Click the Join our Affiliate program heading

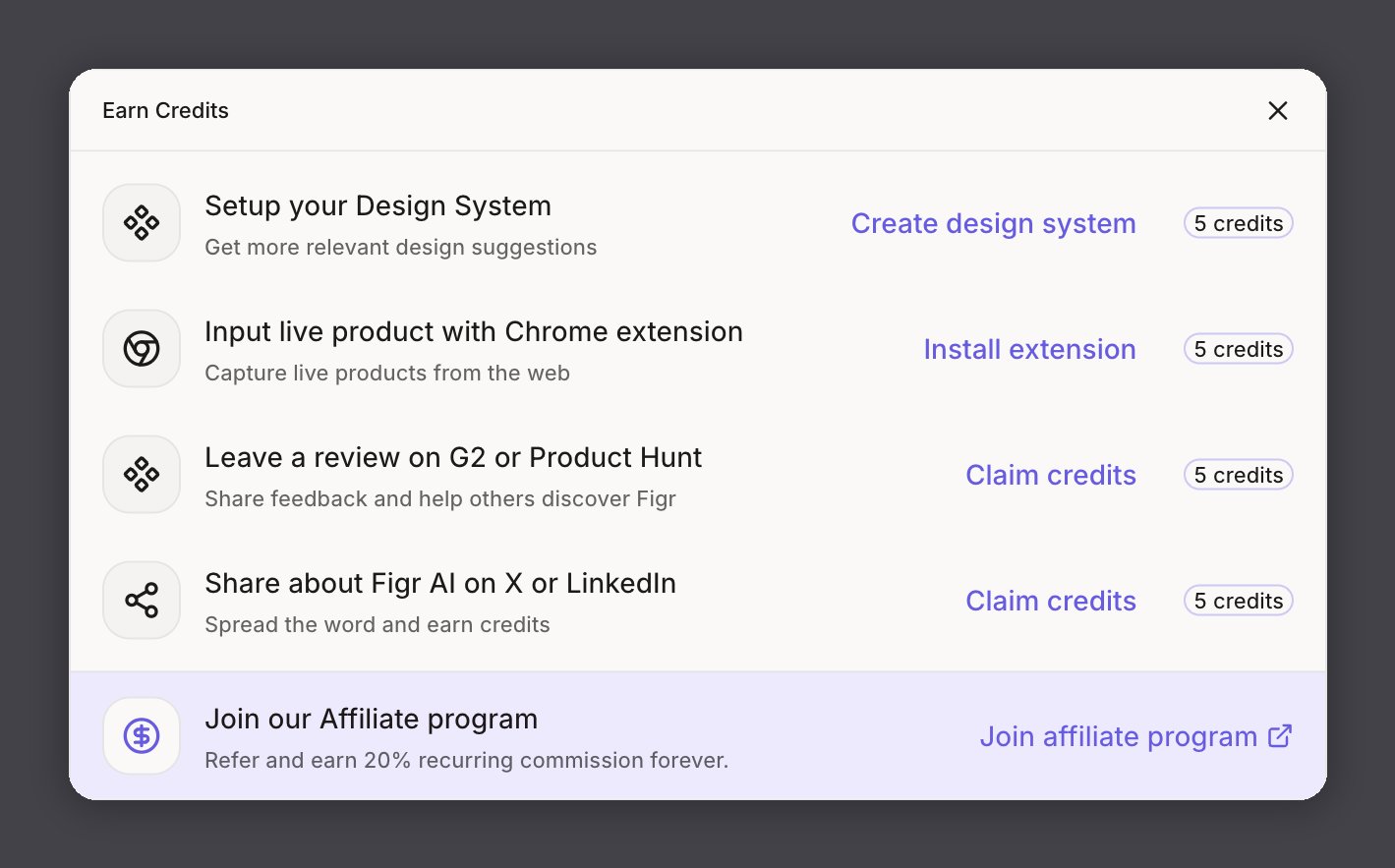pyautogui.click(x=371, y=719)
